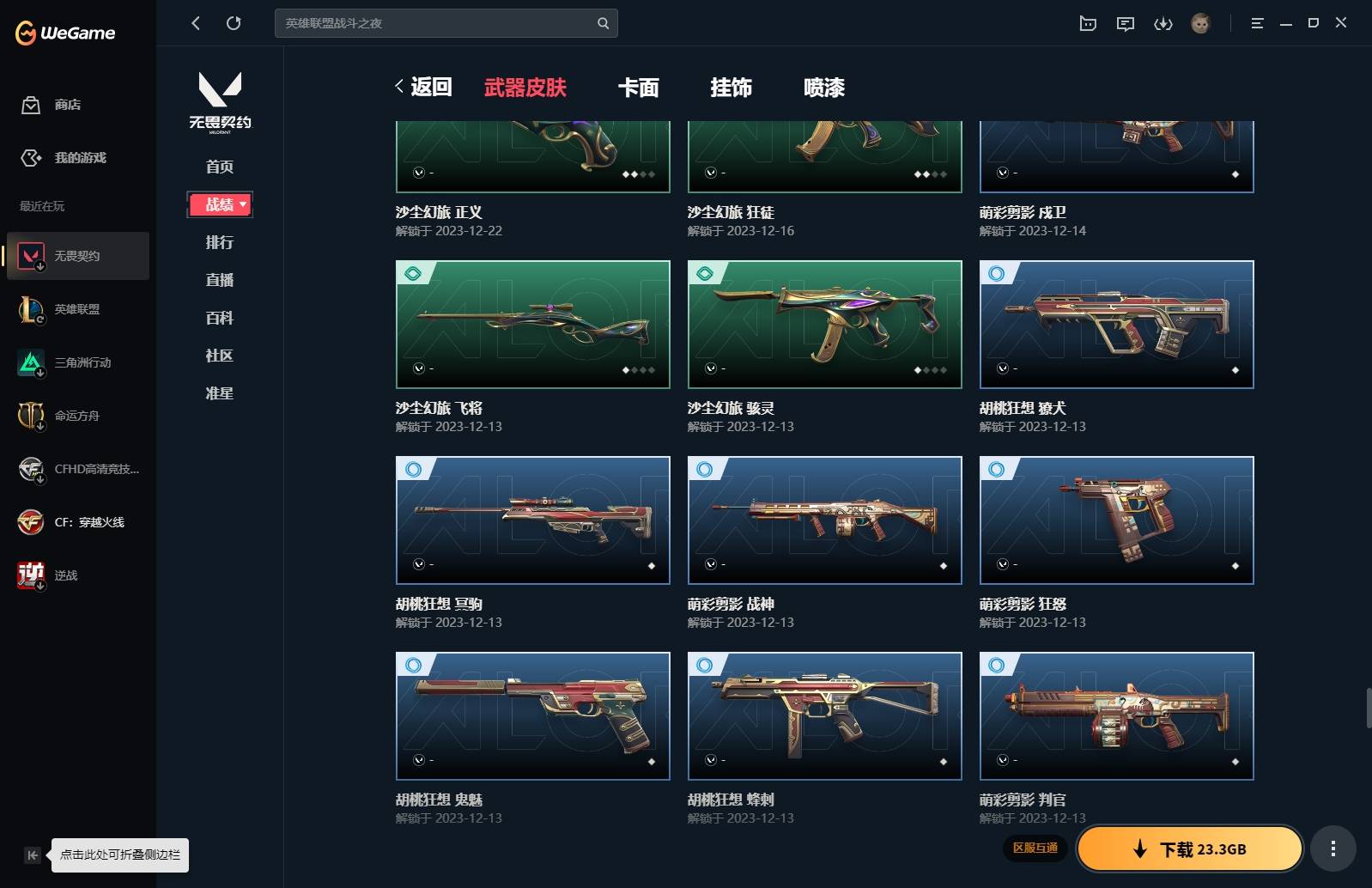This screenshot has height=888, width=1372.
Task: Click the user avatar icon
Action: [1200, 24]
